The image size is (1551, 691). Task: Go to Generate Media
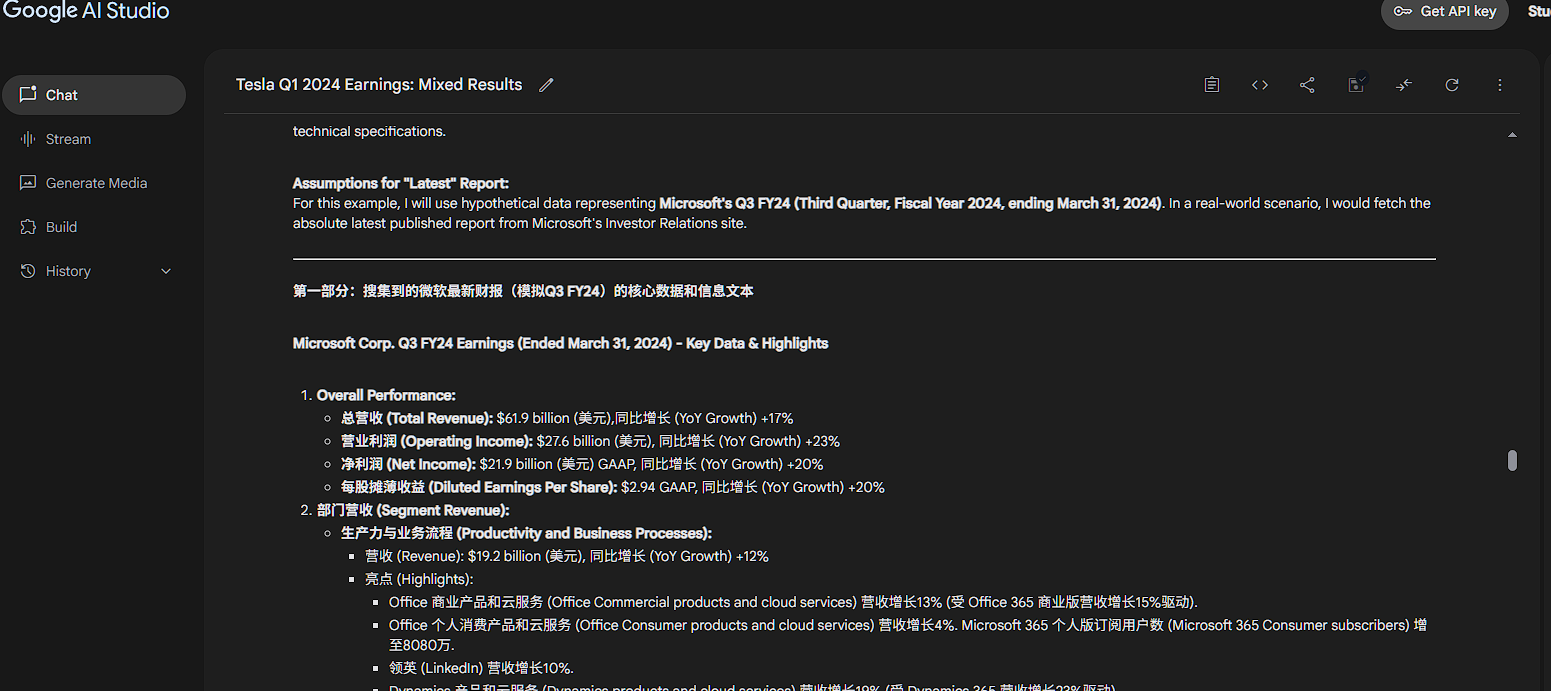pos(96,183)
